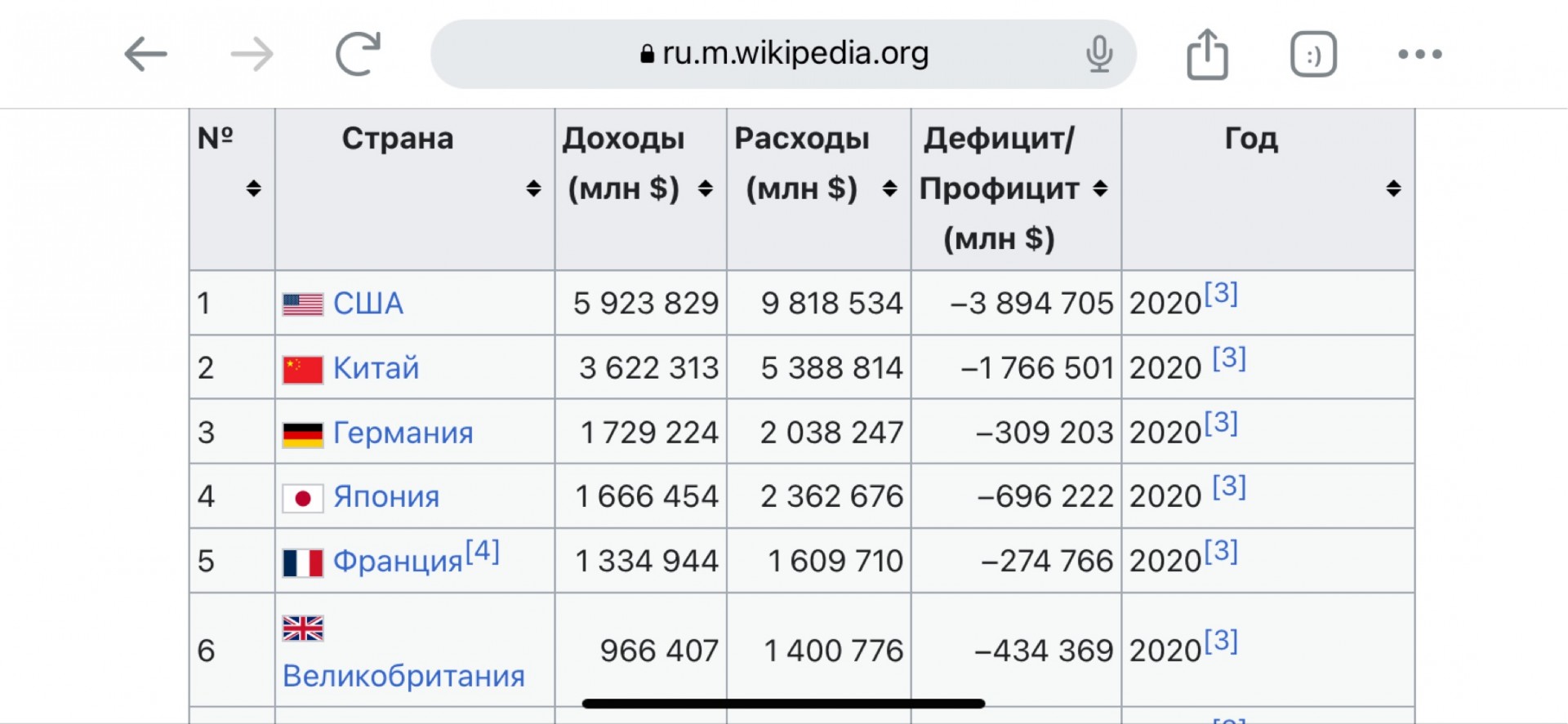Tap the browser back arrow

(145, 55)
